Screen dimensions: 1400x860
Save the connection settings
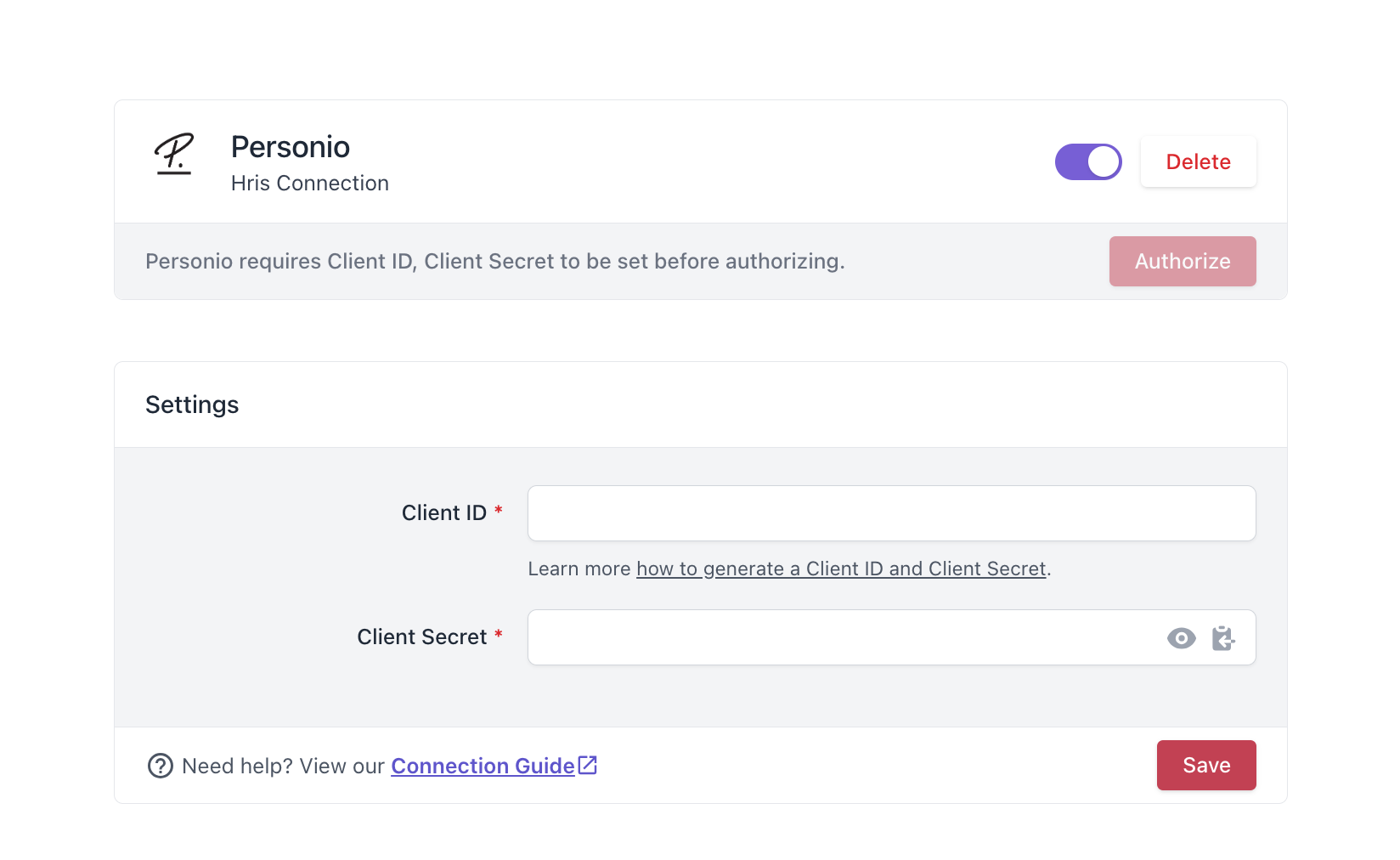point(1206,765)
